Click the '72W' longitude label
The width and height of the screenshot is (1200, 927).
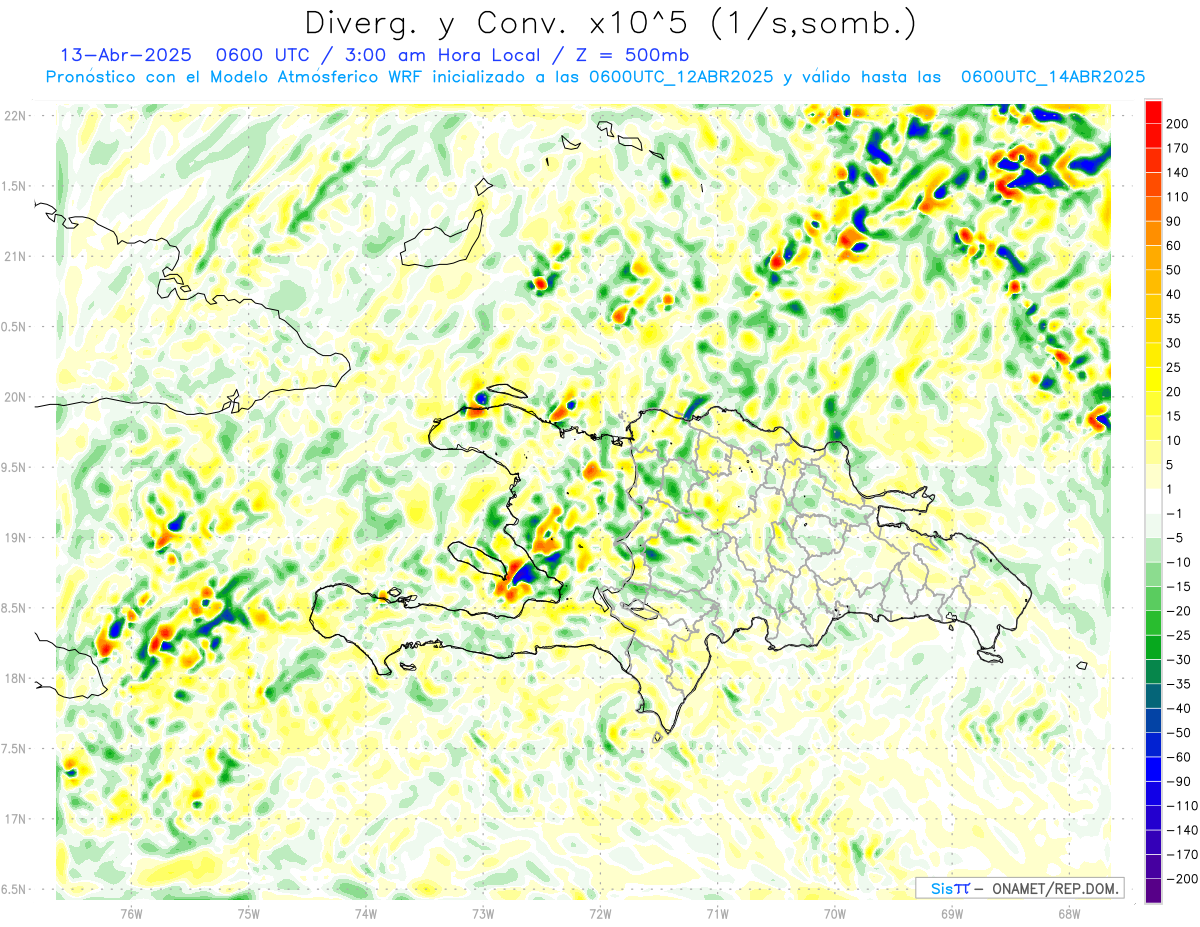(600, 913)
